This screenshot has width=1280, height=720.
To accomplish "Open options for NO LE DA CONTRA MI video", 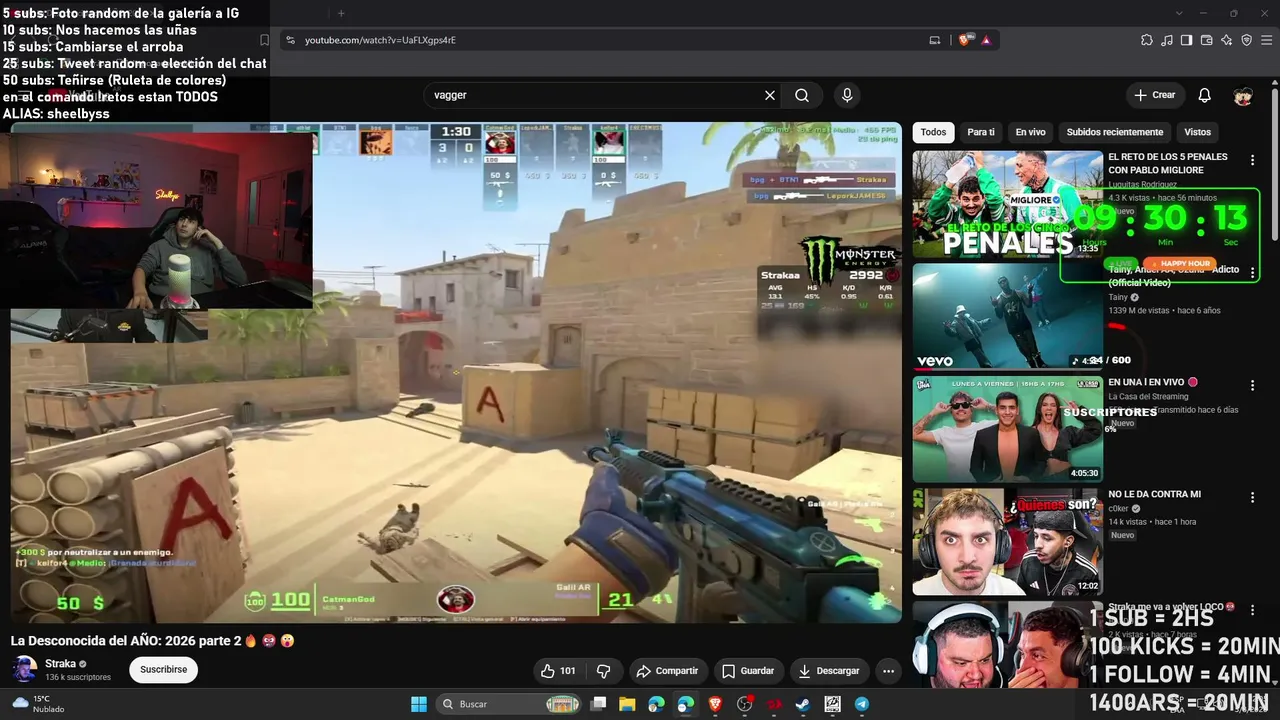I will tap(1252, 497).
